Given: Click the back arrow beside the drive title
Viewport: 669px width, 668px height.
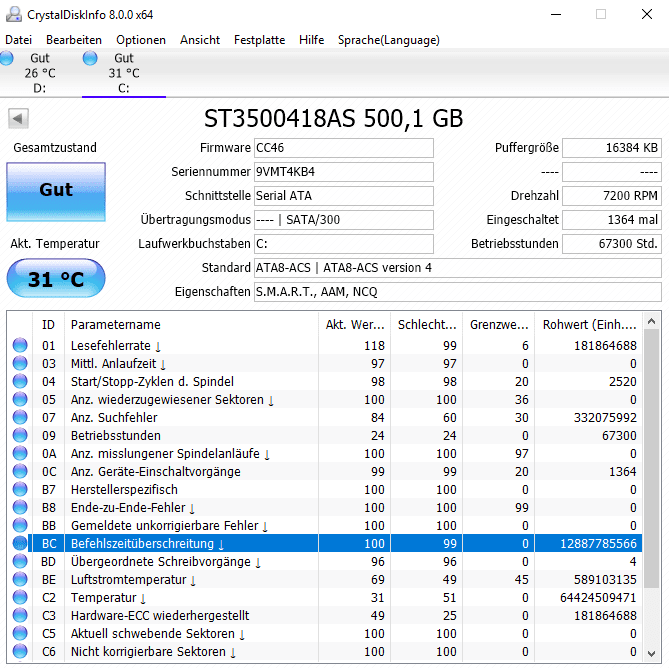Looking at the screenshot, I should [17, 119].
